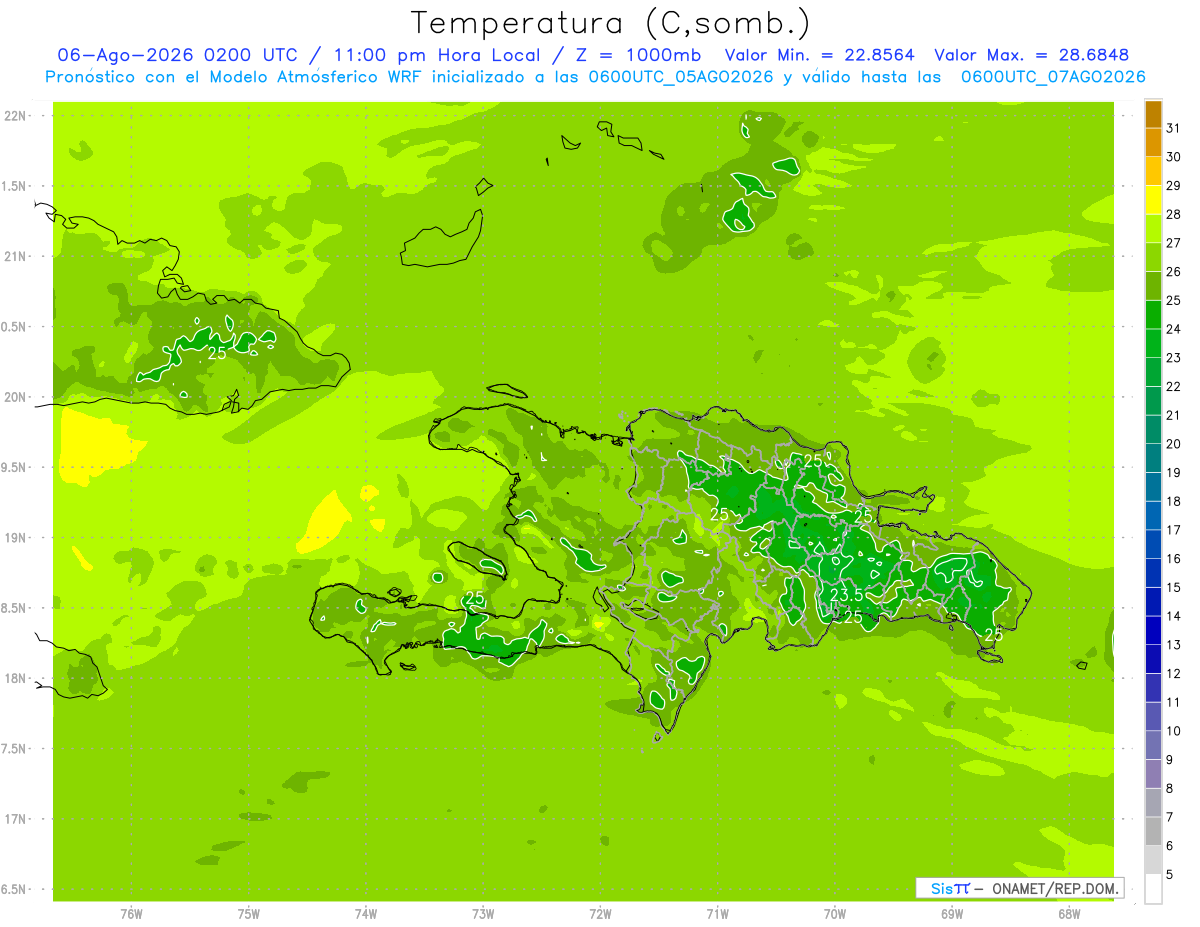Click the blue legend swatch between 15 and 16
This screenshot has width=1200, height=927.
[x=1153, y=573]
